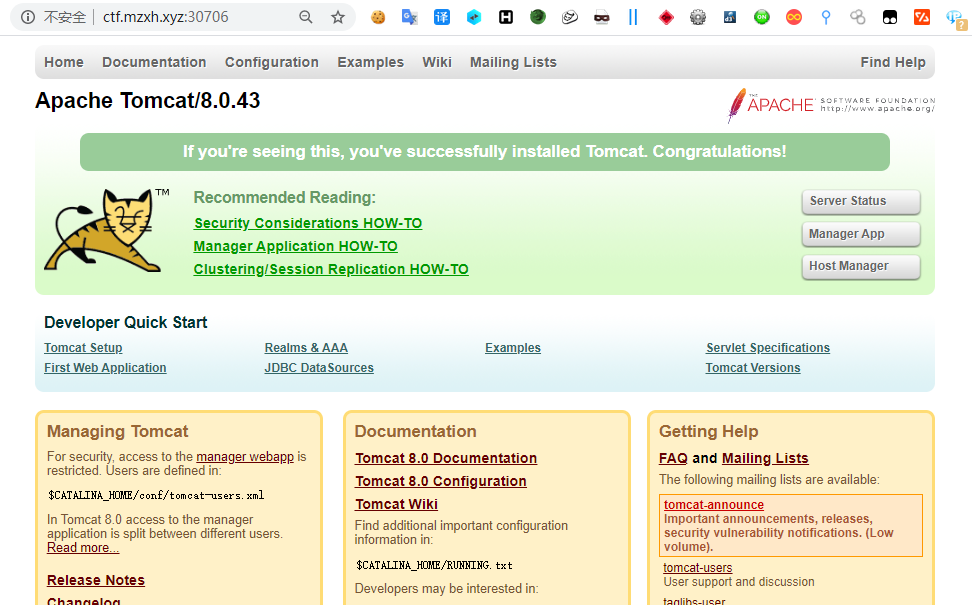The width and height of the screenshot is (972, 605).
Task: Click the successfully installed Tomcat congratulations banner
Action: pyautogui.click(x=485, y=152)
